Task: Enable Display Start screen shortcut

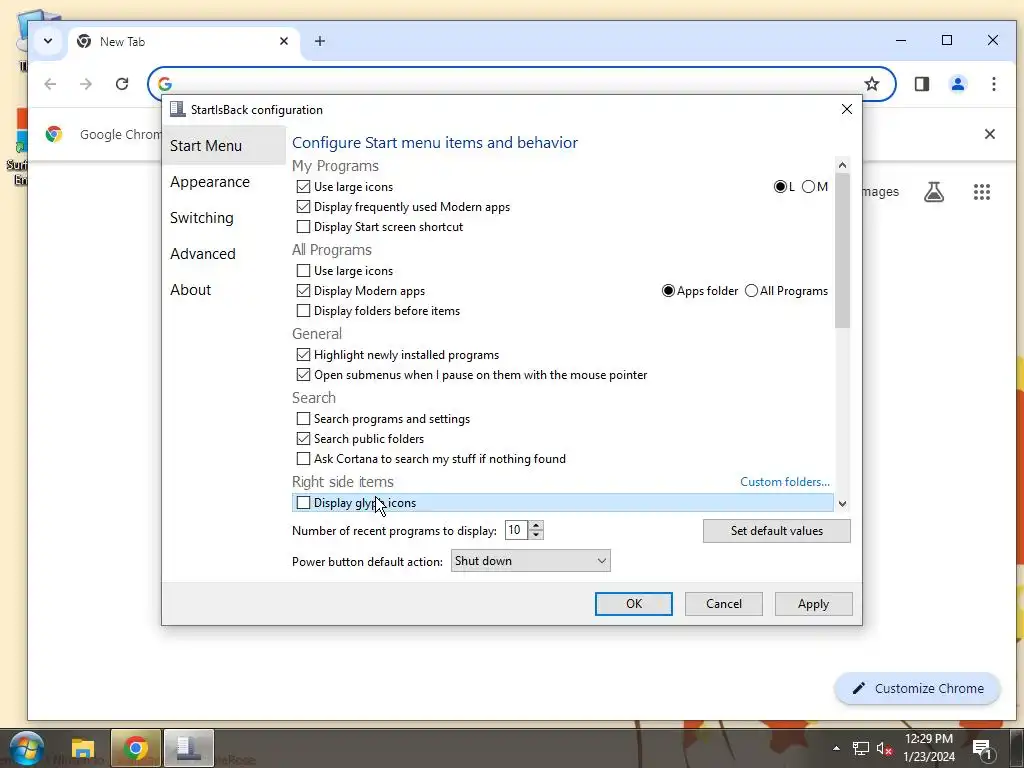Action: click(303, 227)
